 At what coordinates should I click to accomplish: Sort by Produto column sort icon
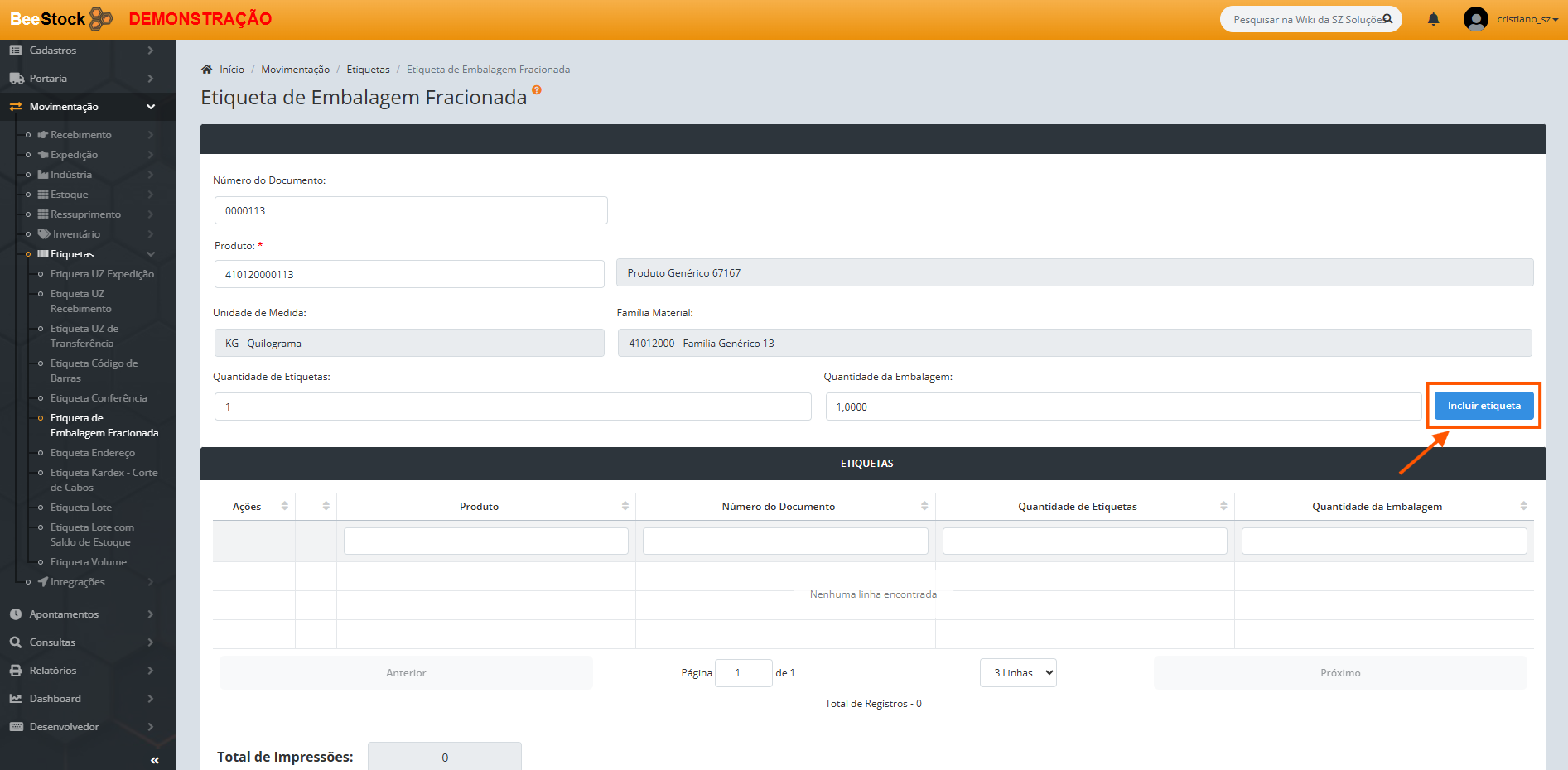tap(625, 506)
